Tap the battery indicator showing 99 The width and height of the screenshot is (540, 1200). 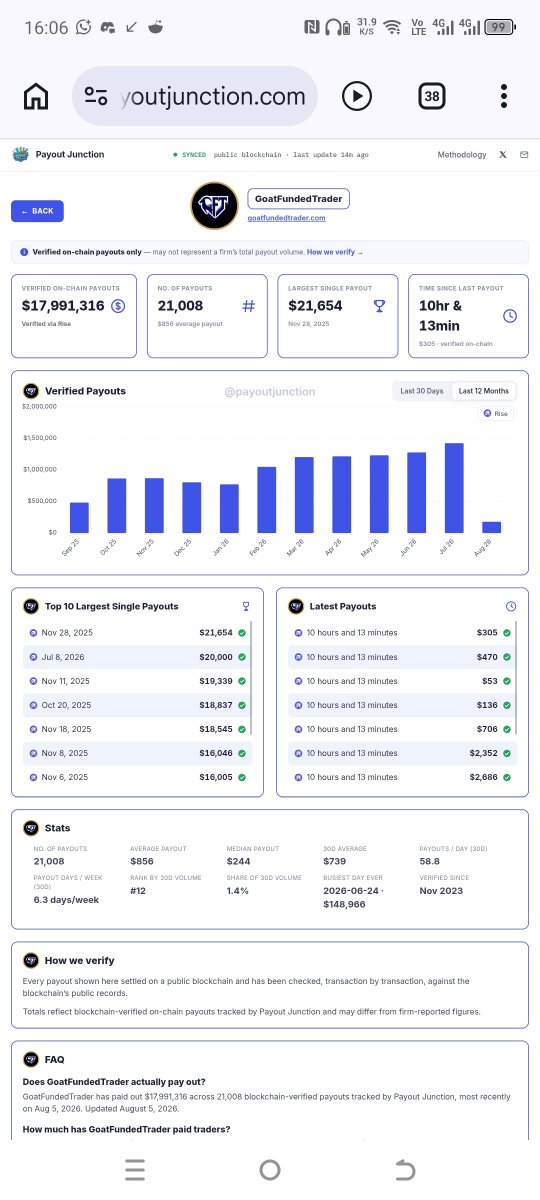click(x=501, y=27)
